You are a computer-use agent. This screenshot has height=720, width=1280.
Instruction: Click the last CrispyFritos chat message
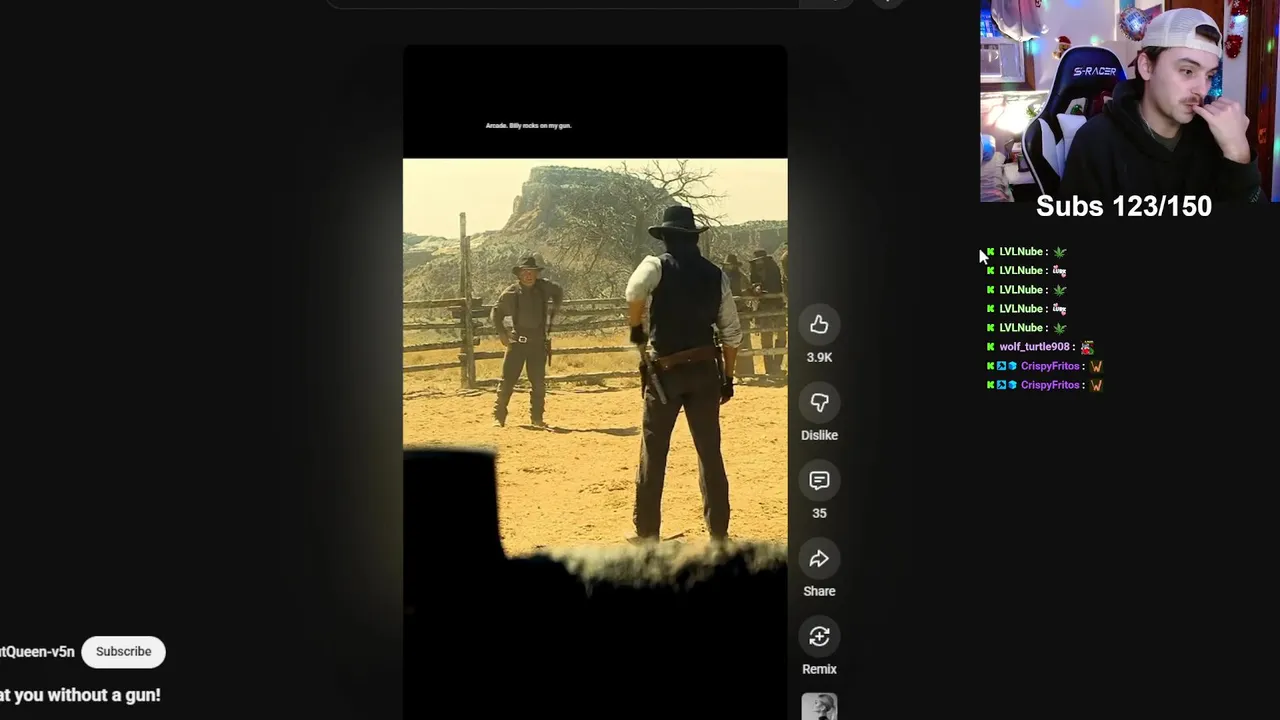(1045, 385)
